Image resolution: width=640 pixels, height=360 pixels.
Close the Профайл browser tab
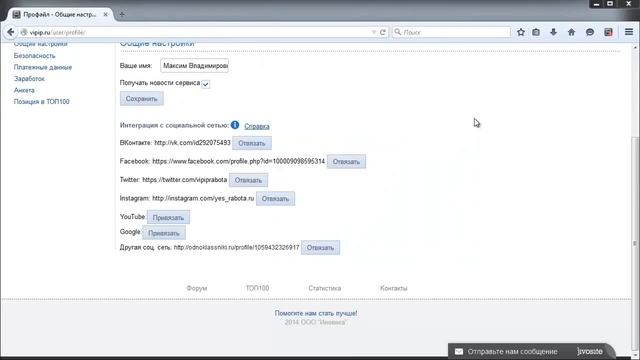pyautogui.click(x=105, y=14)
